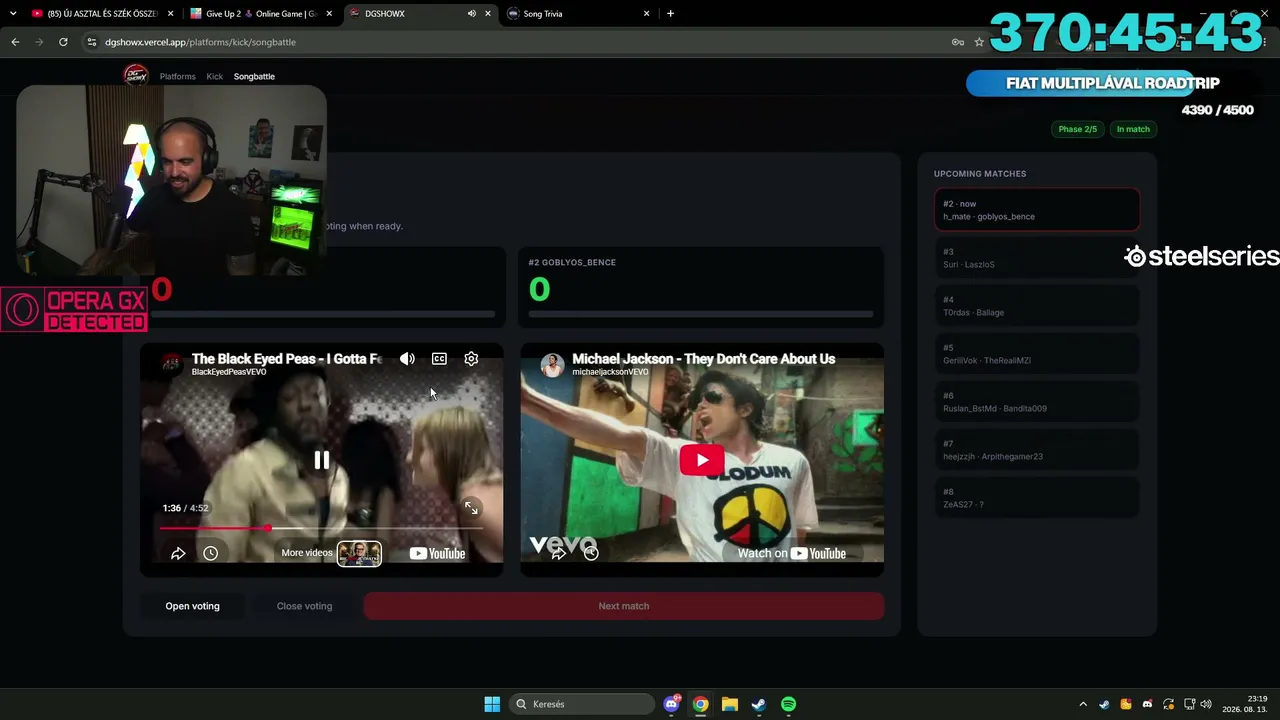Image resolution: width=1280 pixels, height=720 pixels.
Task: Click Watch on YouTube for Michael Jackson video
Action: pos(792,553)
